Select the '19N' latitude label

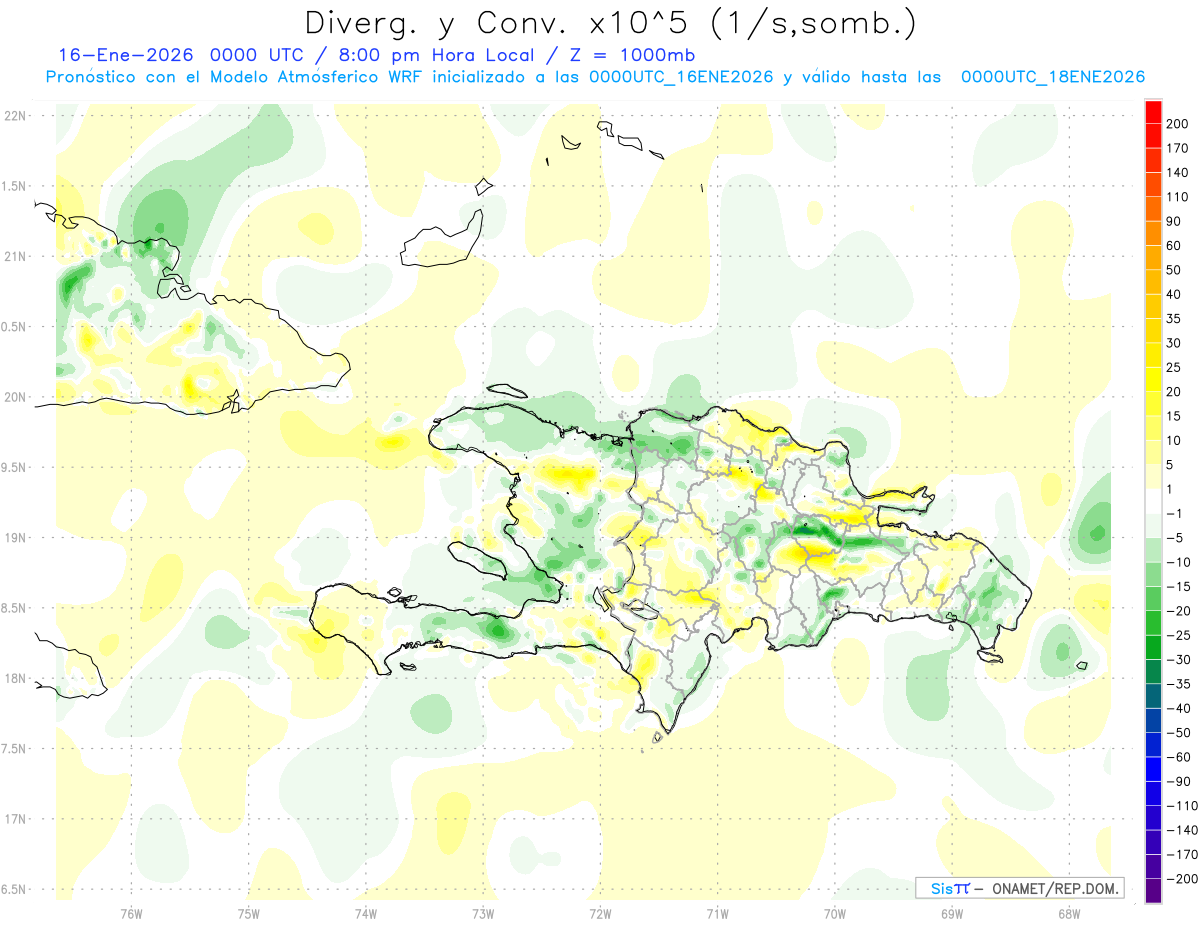tap(15, 538)
